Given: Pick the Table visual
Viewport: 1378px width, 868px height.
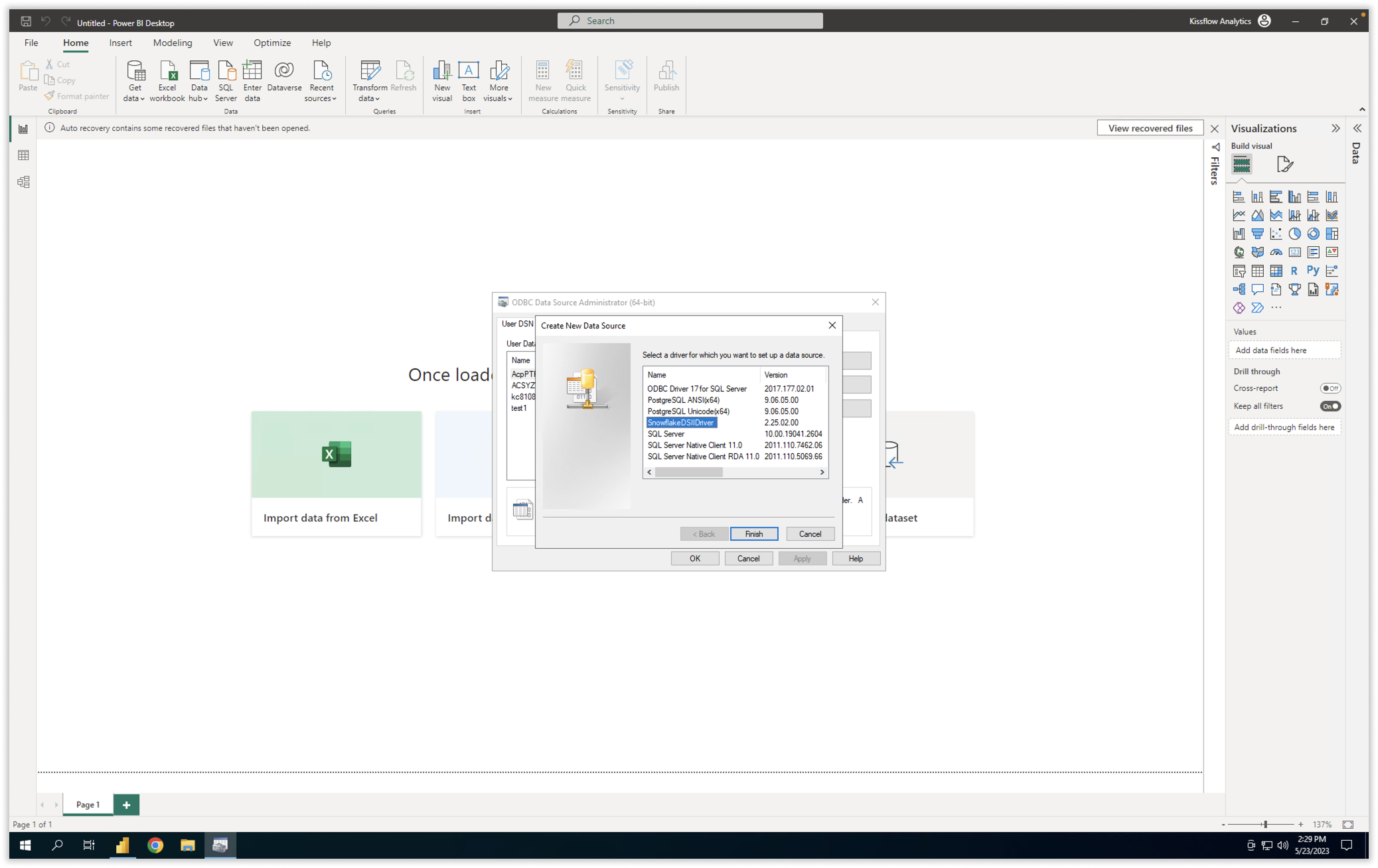Looking at the screenshot, I should tap(1257, 271).
